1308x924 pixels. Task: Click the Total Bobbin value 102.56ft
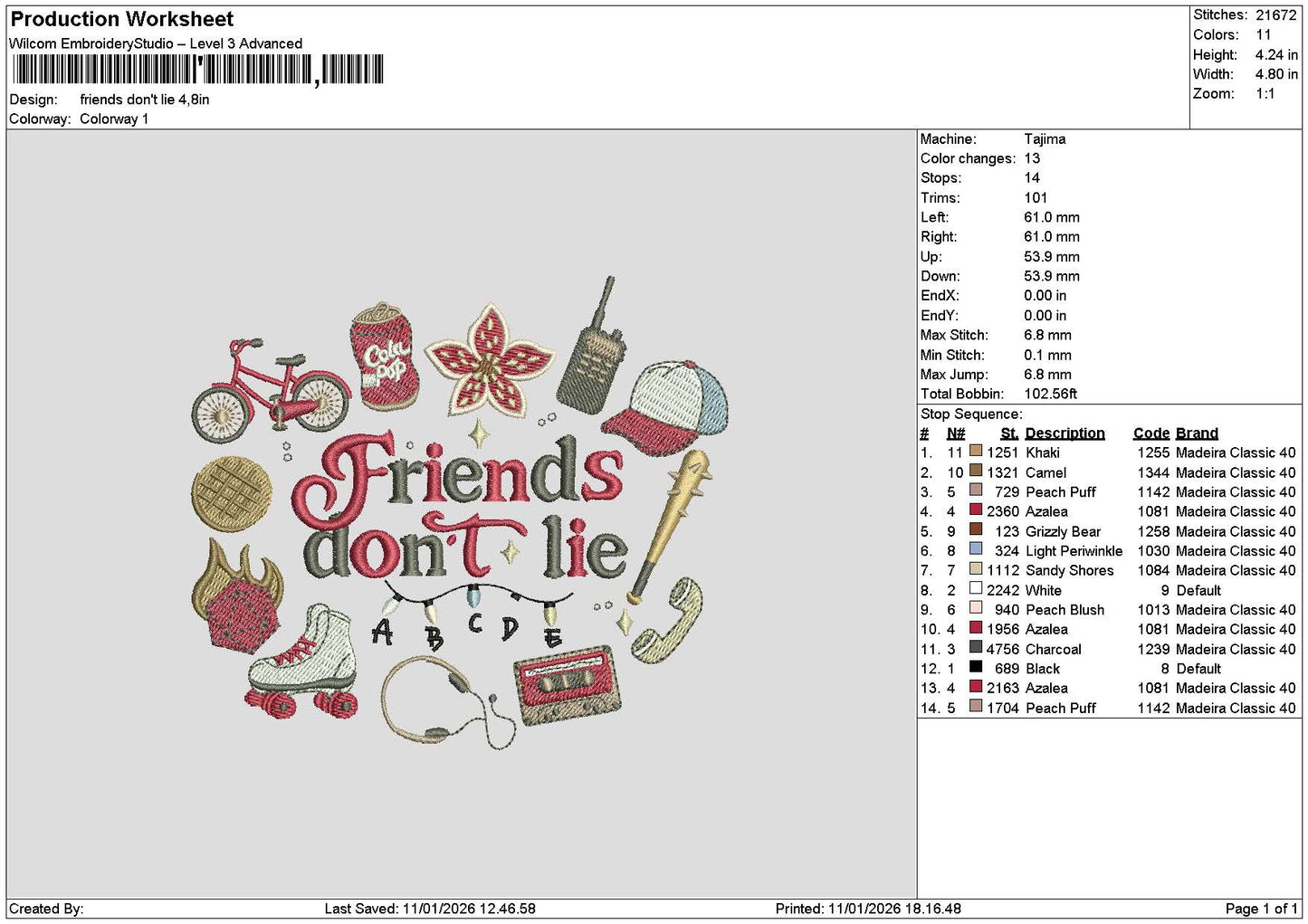pyautogui.click(x=1050, y=394)
